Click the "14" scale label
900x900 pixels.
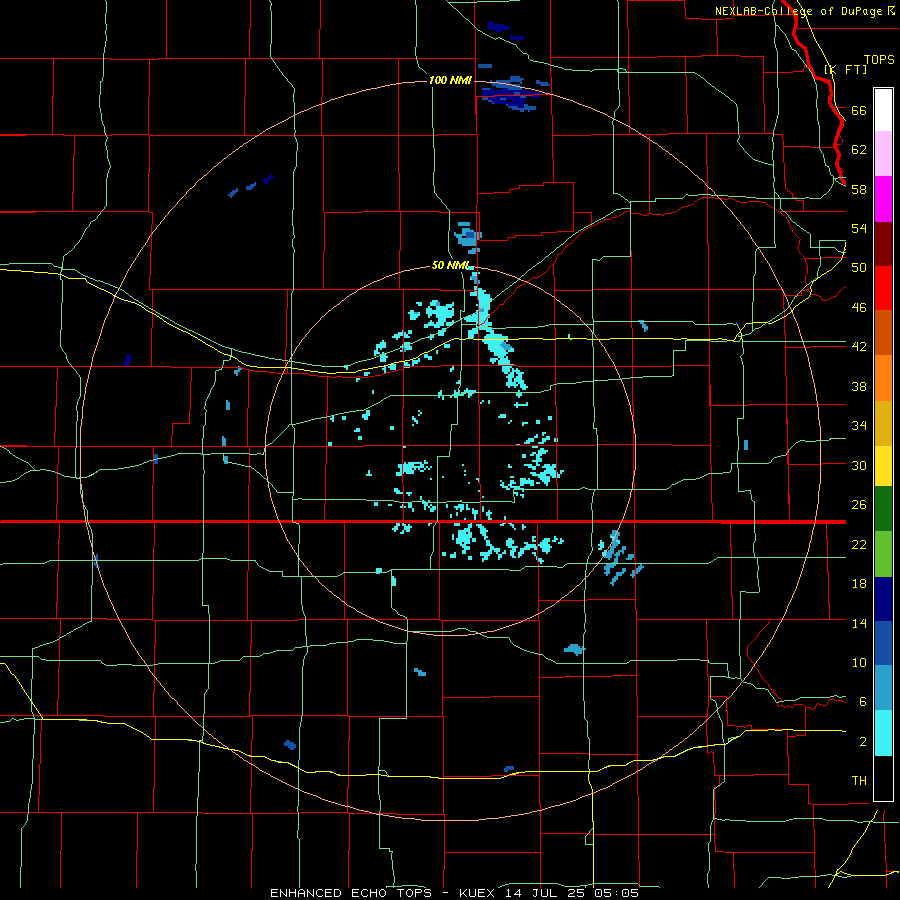pos(859,623)
